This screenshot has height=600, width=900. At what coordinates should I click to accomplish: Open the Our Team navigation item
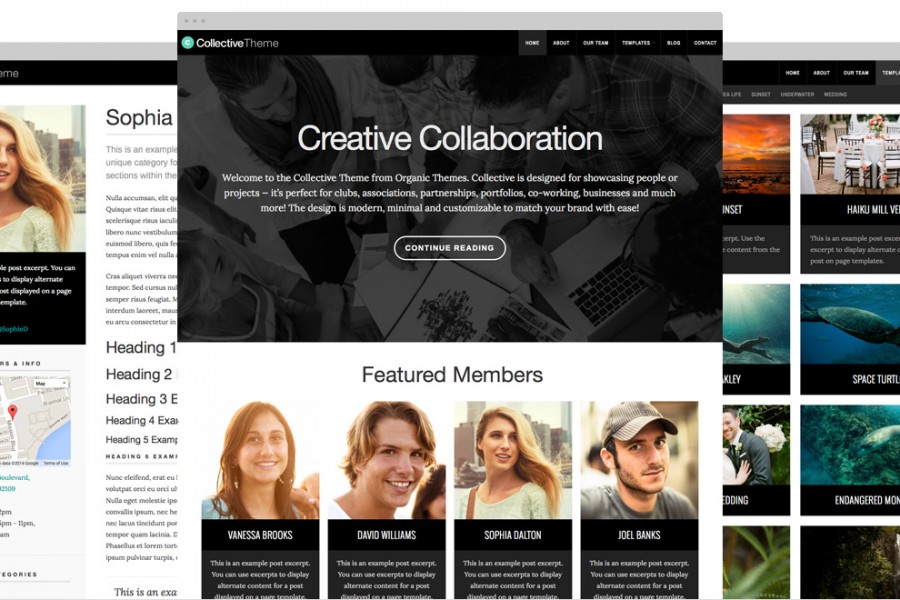pos(595,42)
